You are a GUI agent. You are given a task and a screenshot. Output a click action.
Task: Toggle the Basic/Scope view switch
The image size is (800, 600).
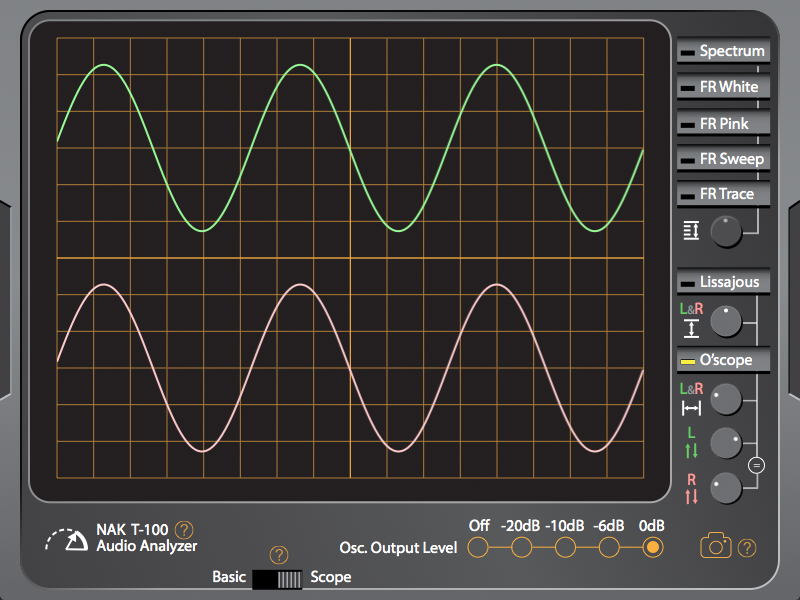[x=278, y=580]
